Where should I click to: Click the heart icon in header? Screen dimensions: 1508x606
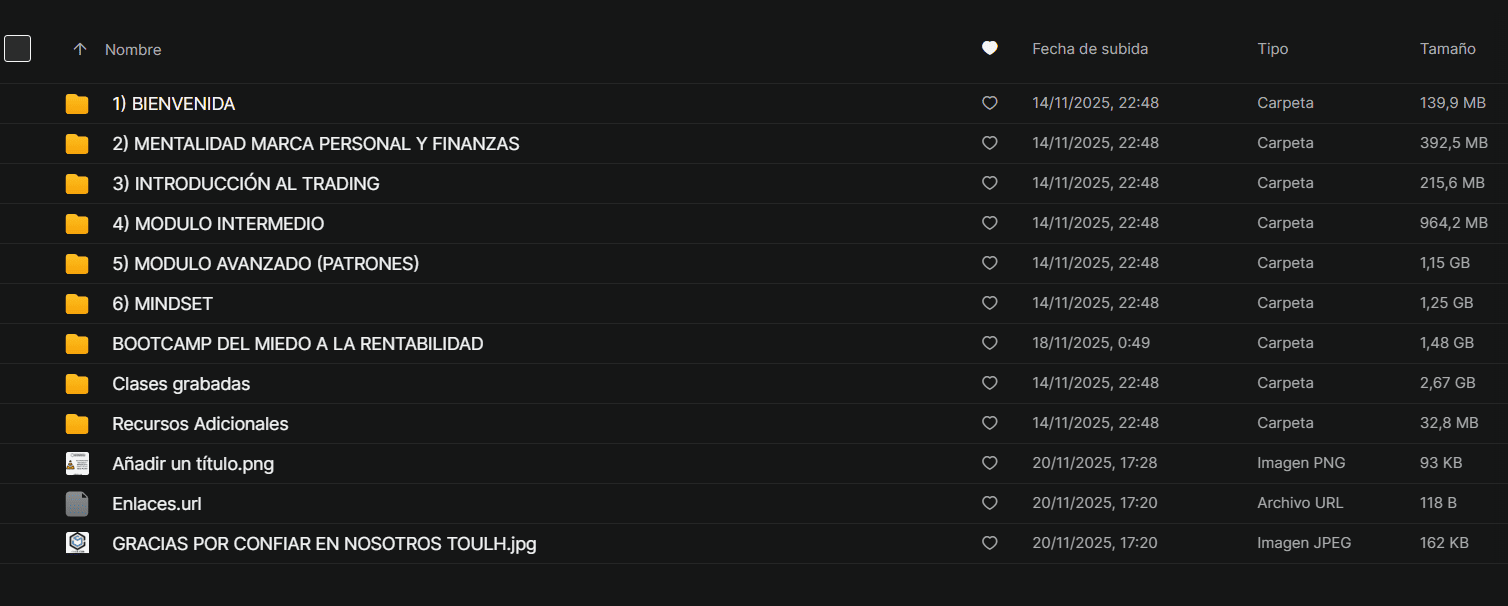[989, 48]
